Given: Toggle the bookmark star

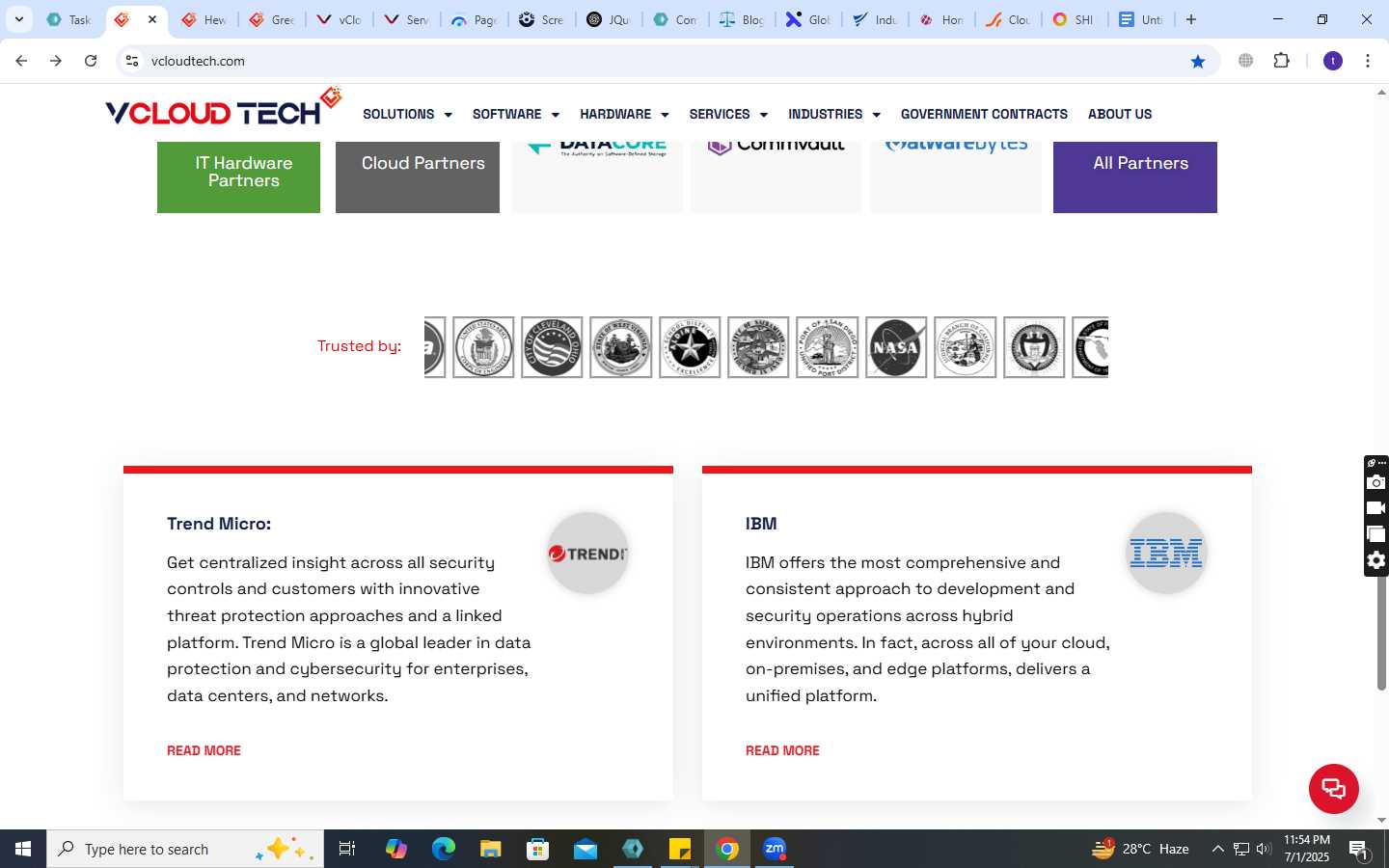Looking at the screenshot, I should (1198, 61).
